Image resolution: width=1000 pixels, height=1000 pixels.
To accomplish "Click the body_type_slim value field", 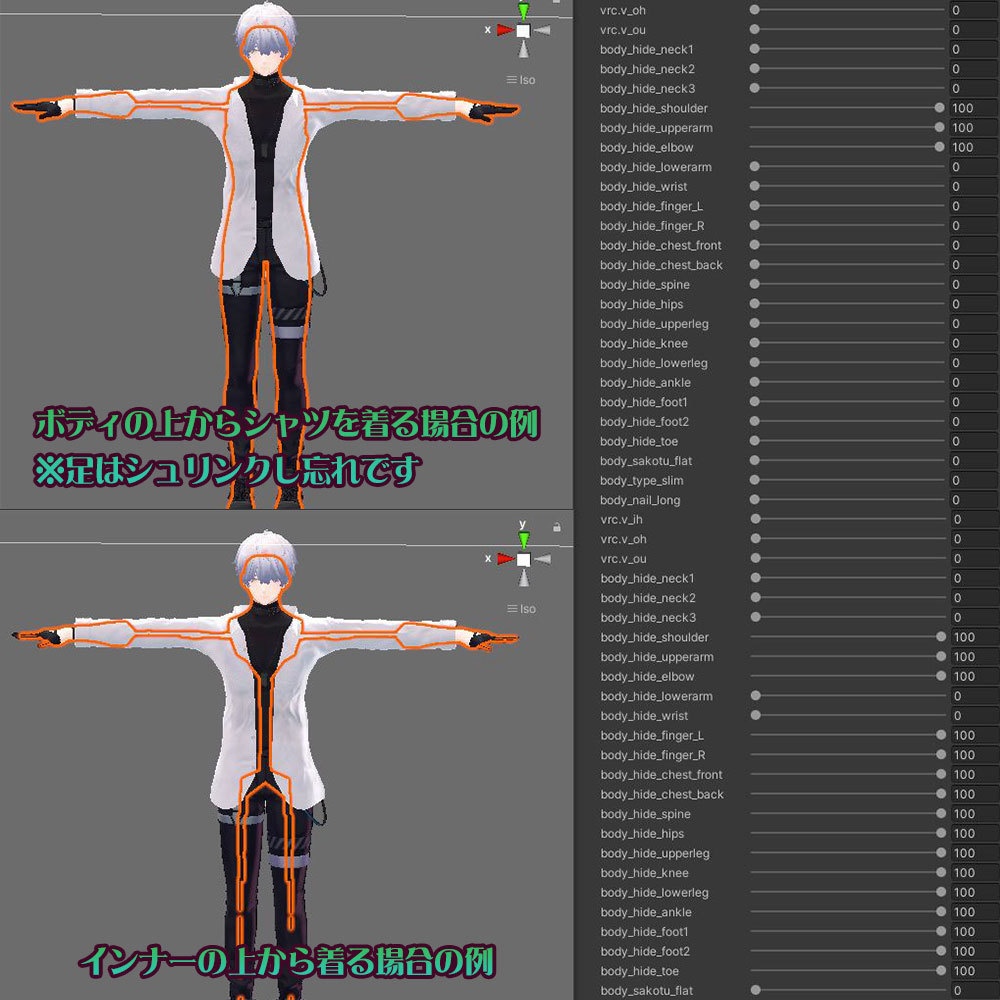I will (974, 480).
